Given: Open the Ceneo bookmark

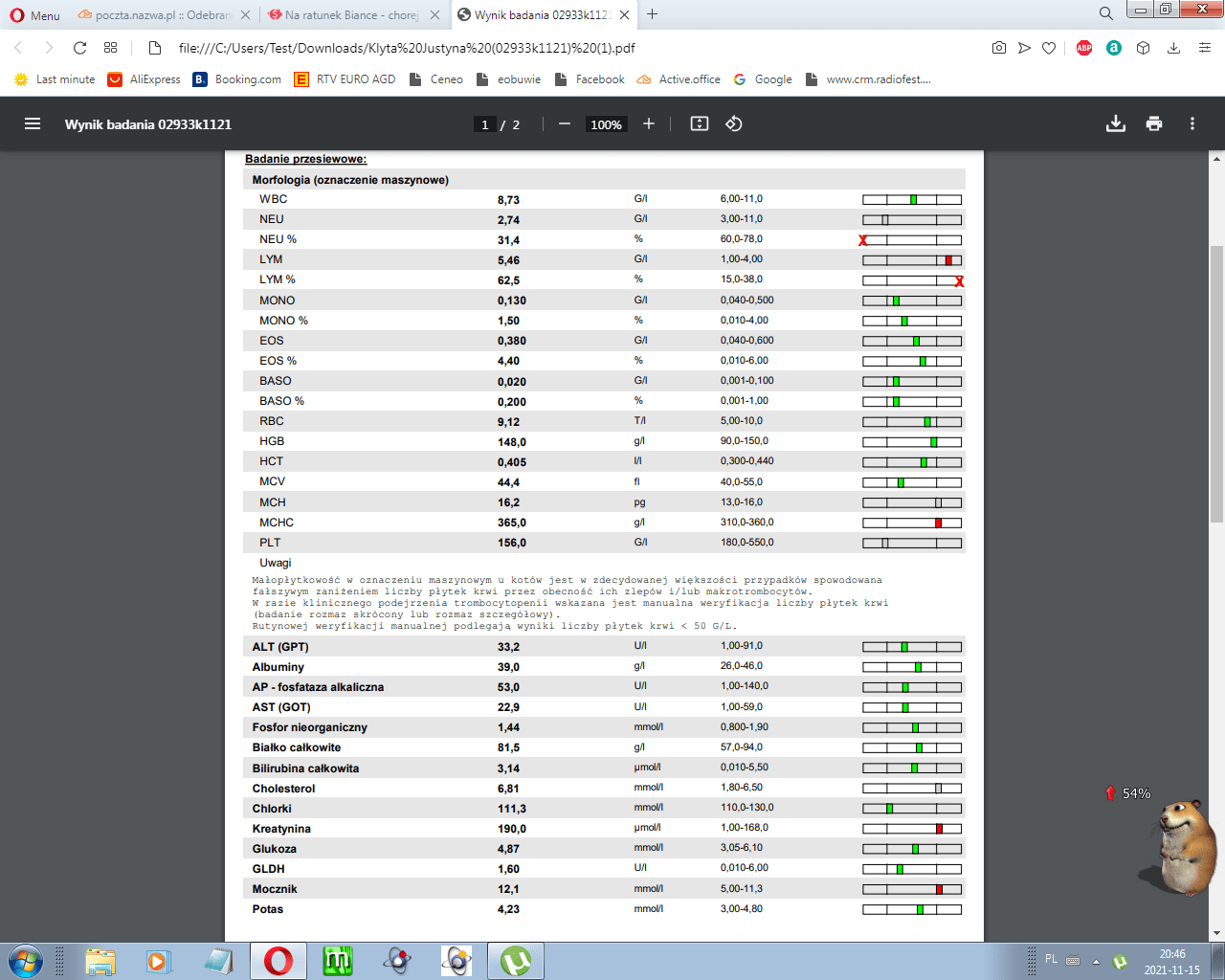Looking at the screenshot, I should pyautogui.click(x=436, y=79).
